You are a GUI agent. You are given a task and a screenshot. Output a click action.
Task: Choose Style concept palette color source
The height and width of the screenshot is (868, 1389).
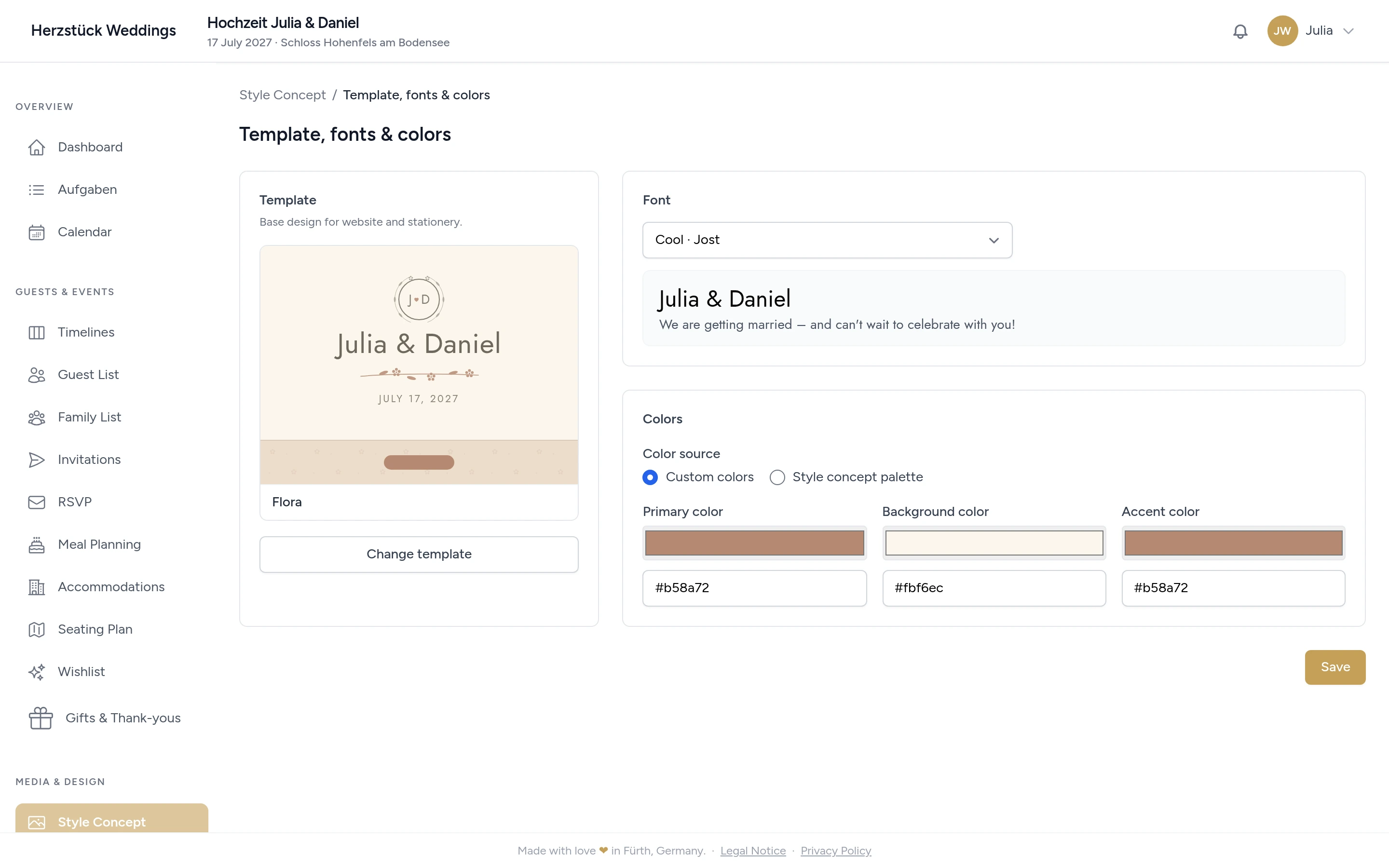click(x=777, y=477)
